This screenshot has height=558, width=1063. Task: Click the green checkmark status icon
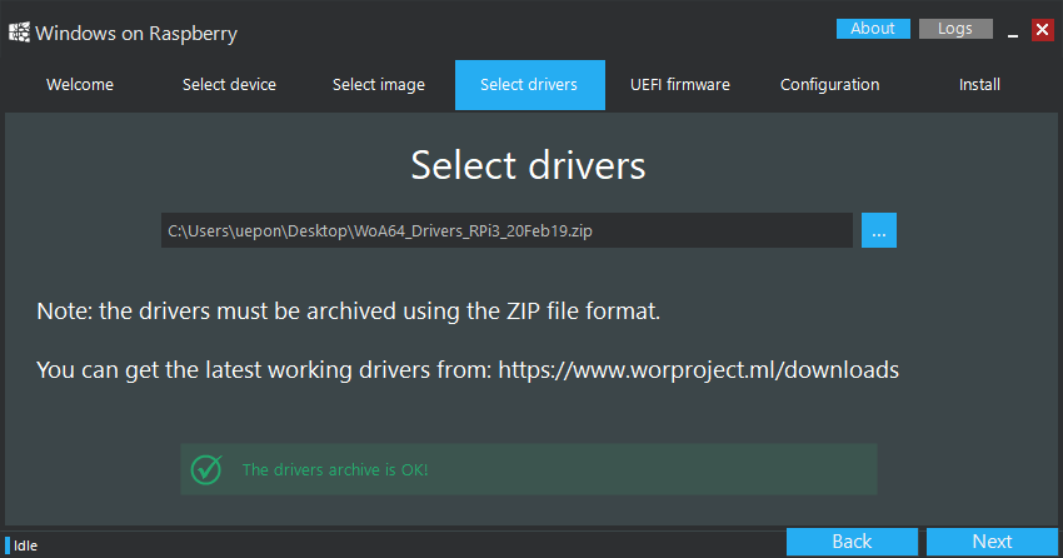[x=206, y=469]
